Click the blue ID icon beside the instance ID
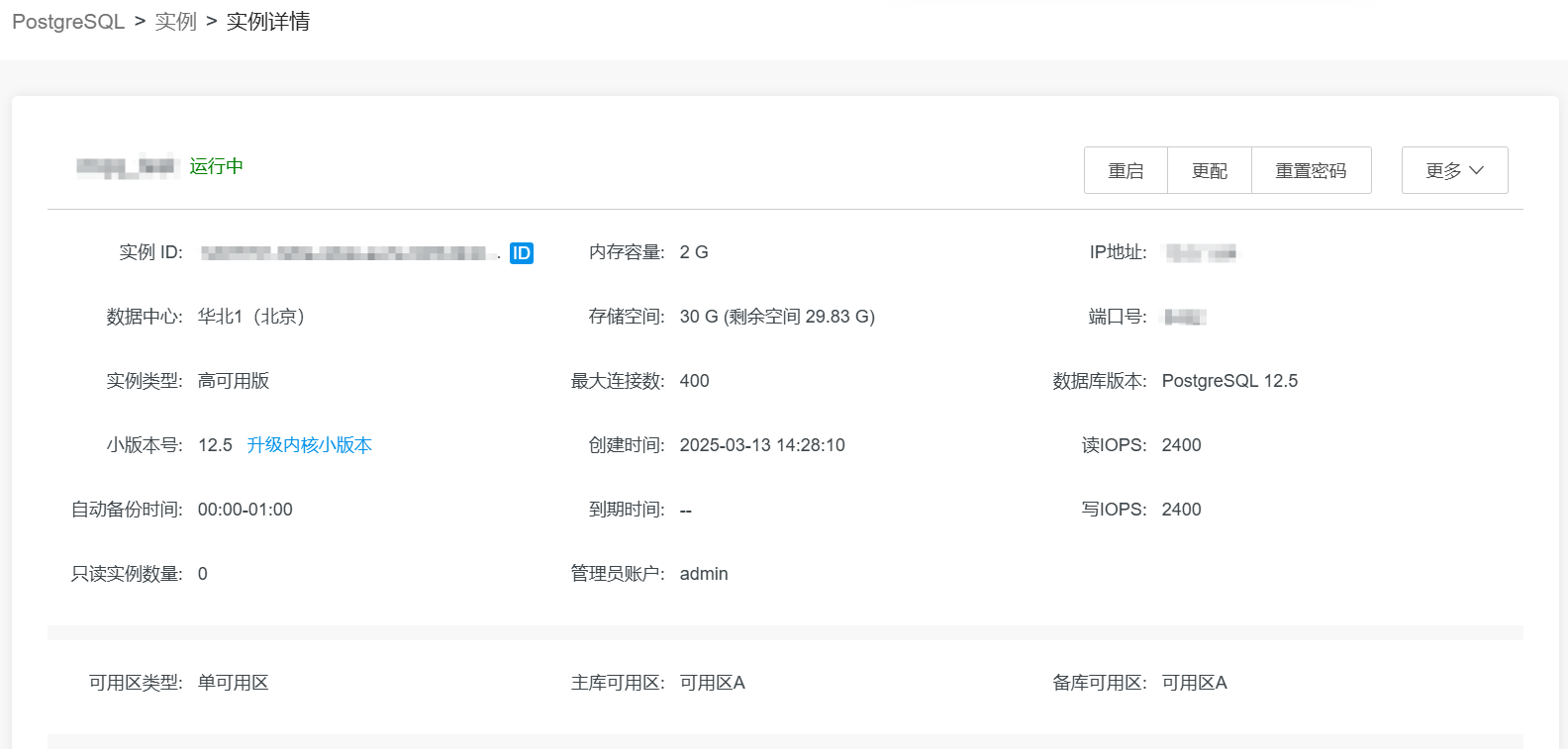This screenshot has width=1568, height=749. pos(521,253)
